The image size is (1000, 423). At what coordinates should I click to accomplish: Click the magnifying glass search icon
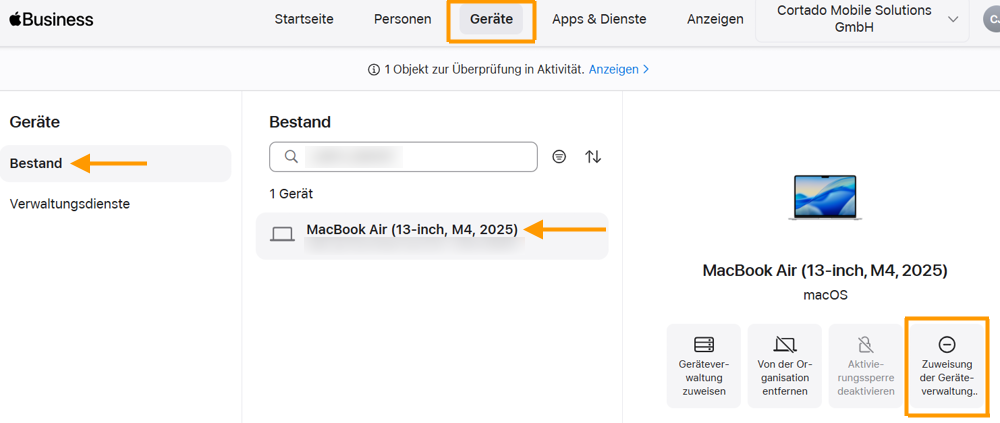(x=291, y=156)
